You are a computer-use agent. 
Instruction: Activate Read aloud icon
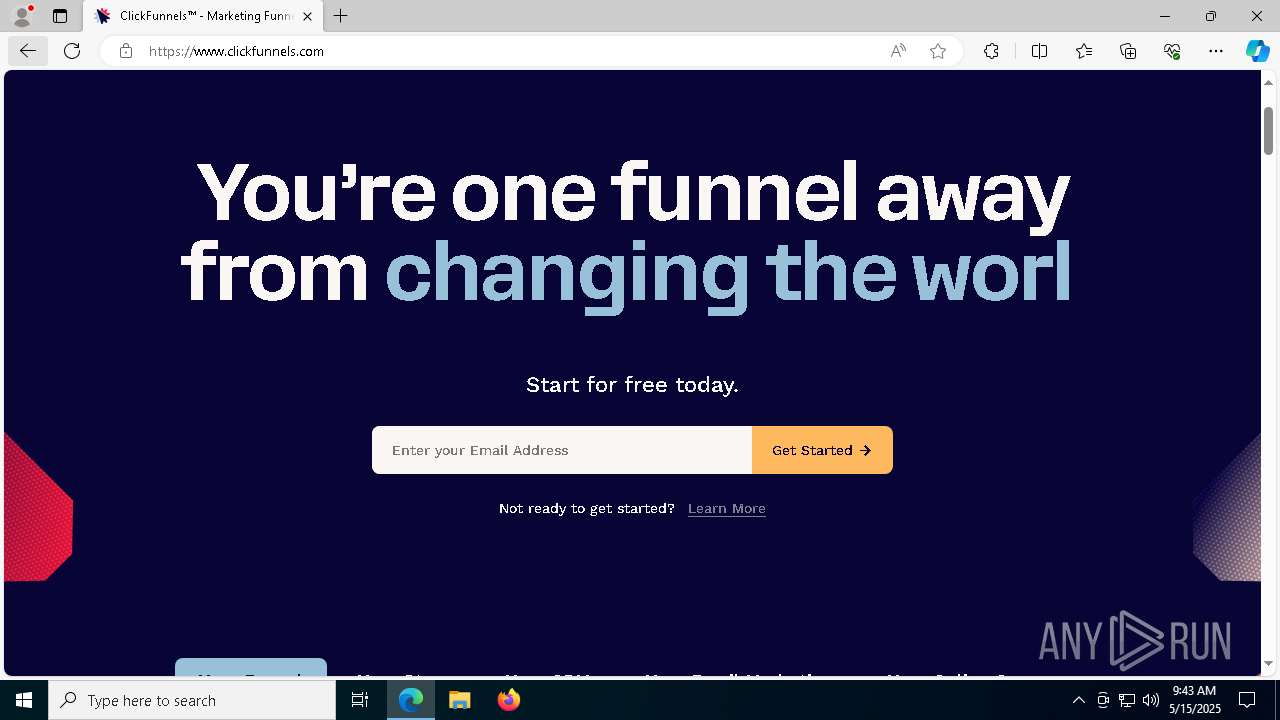pos(898,51)
